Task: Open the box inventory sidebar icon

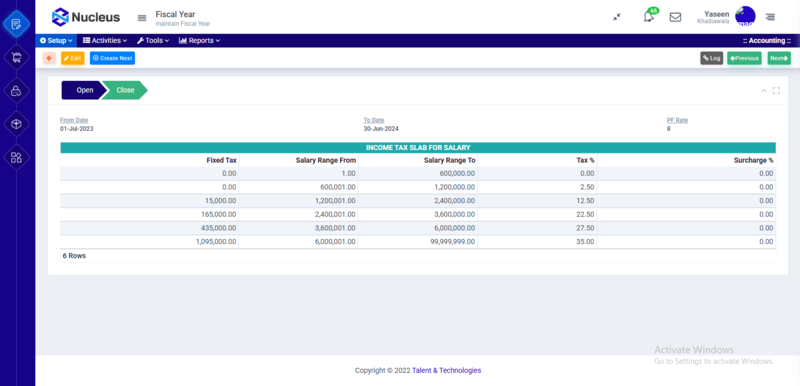Action: click(16, 124)
